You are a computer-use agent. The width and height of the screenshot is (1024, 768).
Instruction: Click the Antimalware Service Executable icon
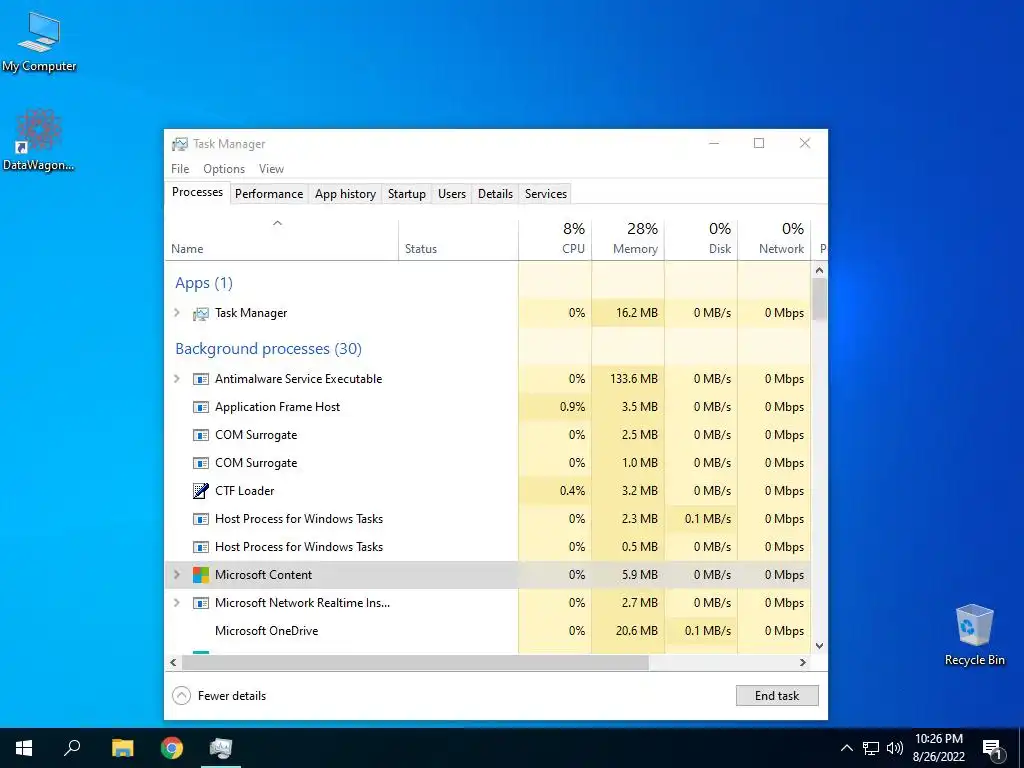(200, 379)
